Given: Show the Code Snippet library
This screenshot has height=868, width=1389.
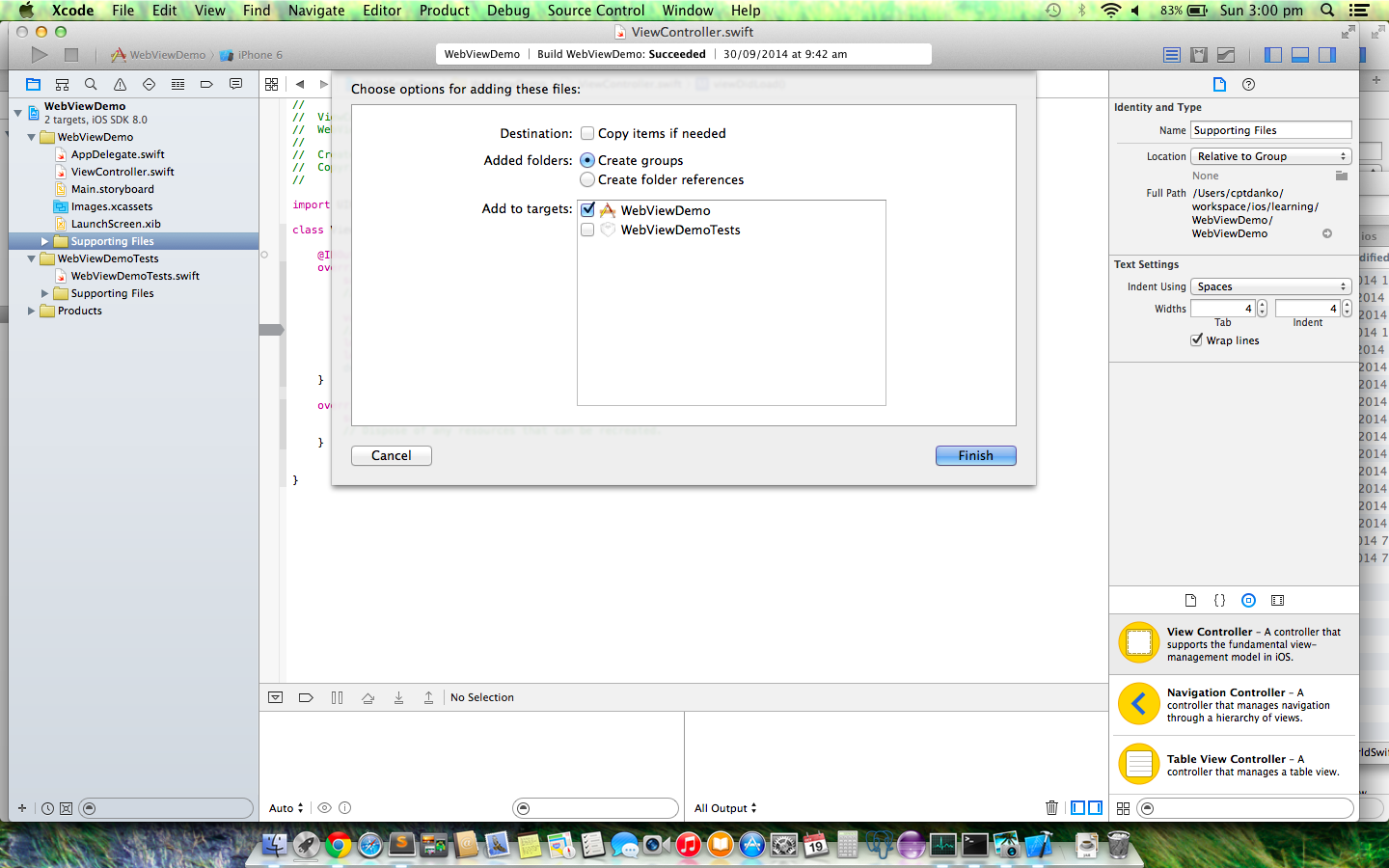Looking at the screenshot, I should (x=1219, y=600).
